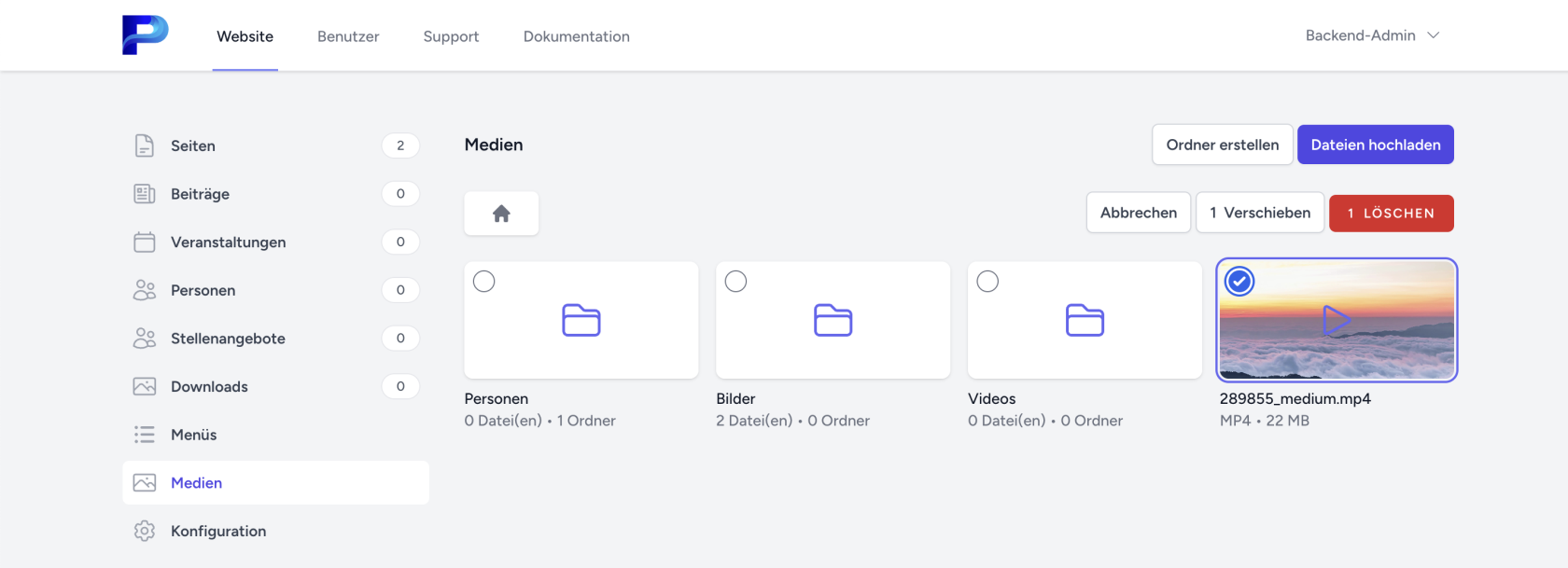Deselect the 289855_medium.mp4 video checkbox

1239,282
